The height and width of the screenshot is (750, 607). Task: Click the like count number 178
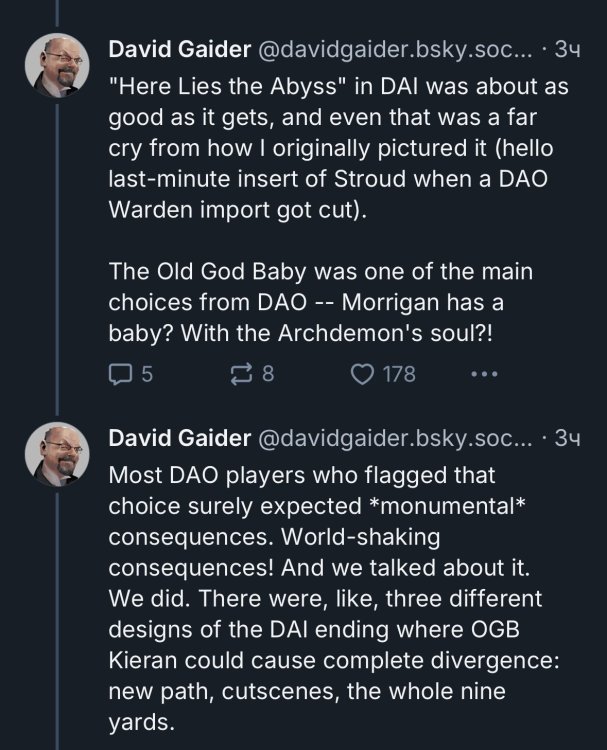point(398,374)
